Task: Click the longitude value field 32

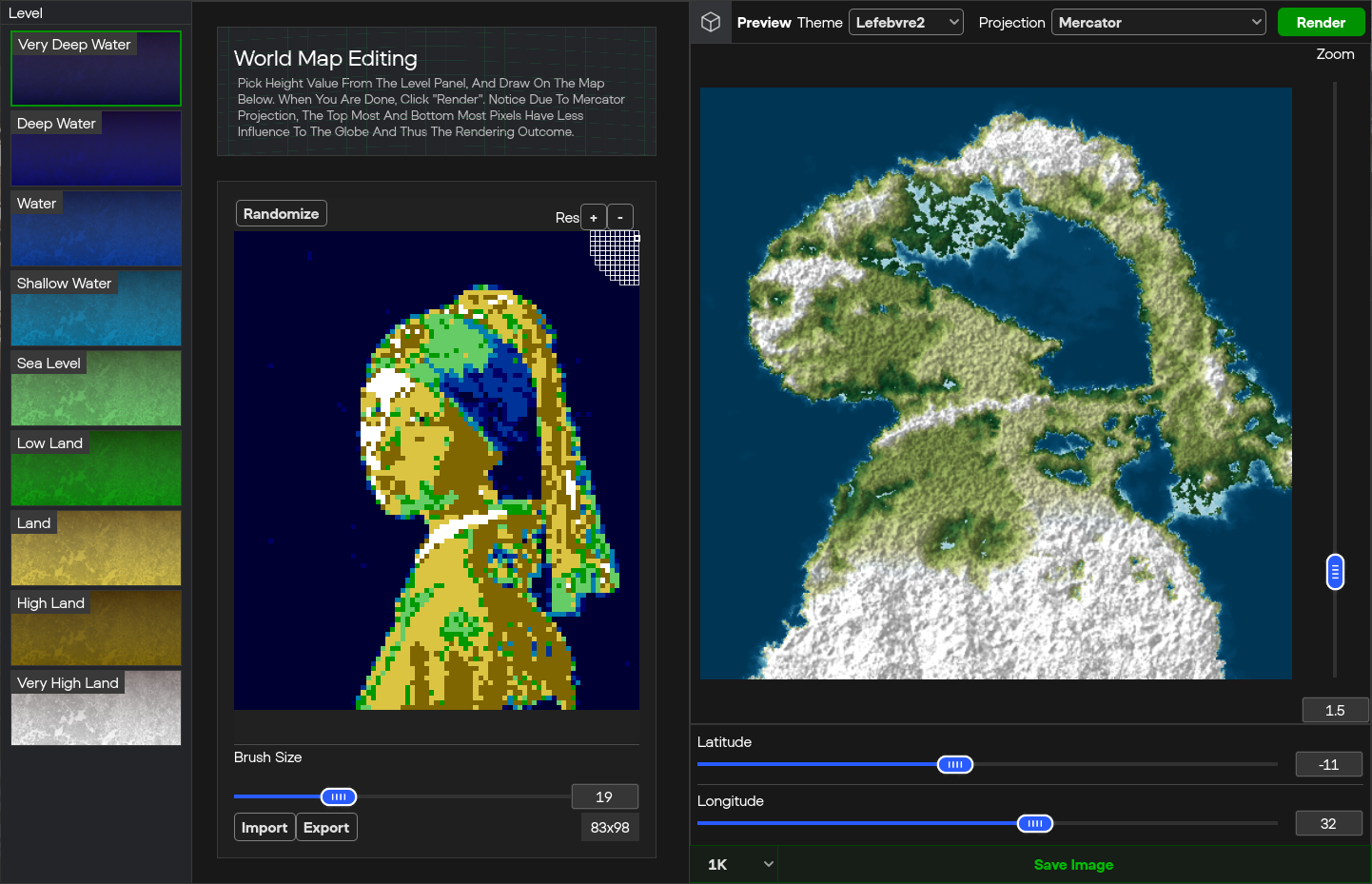Action: click(x=1329, y=823)
